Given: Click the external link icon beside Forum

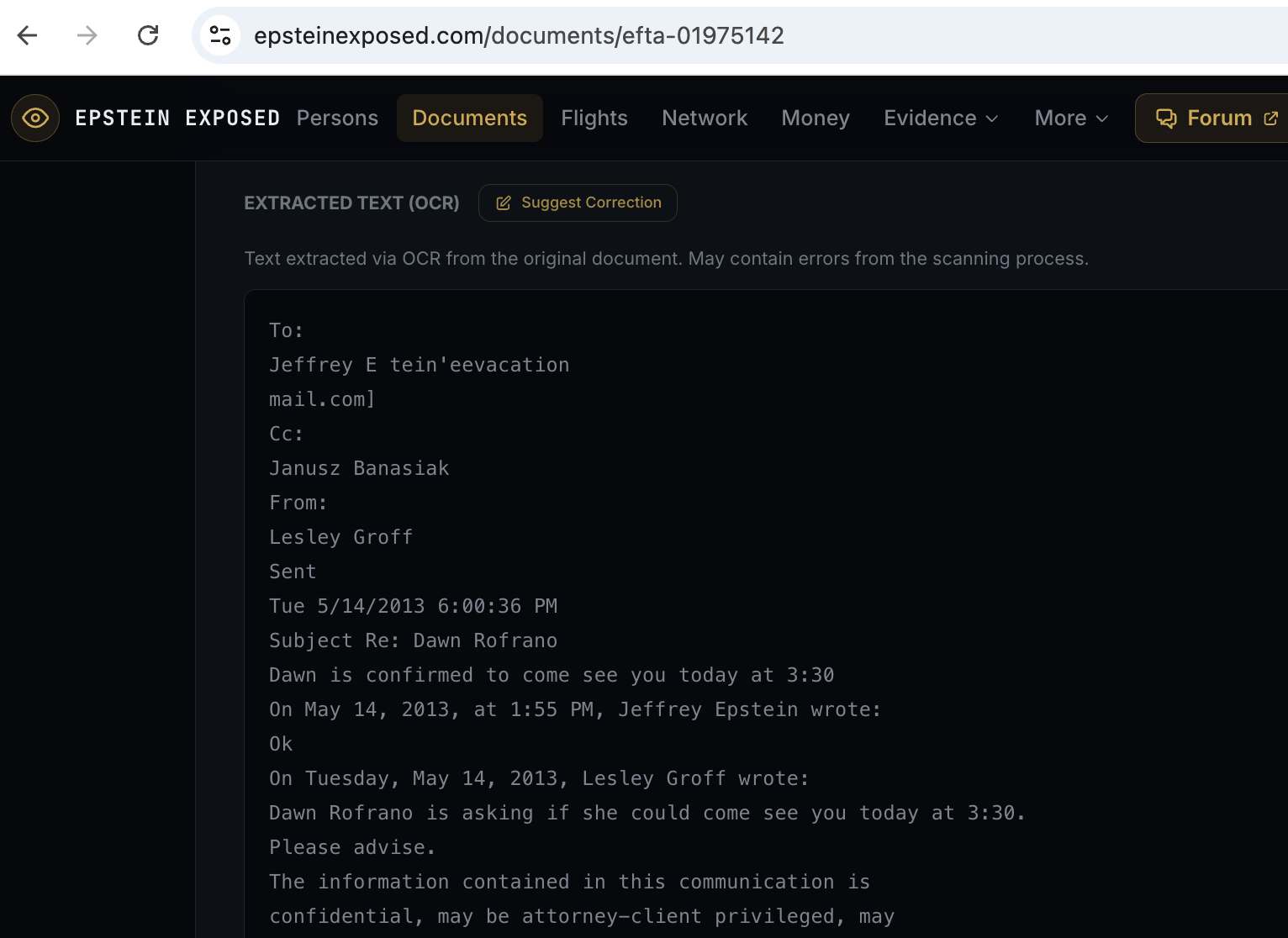Looking at the screenshot, I should pyautogui.click(x=1270, y=119).
